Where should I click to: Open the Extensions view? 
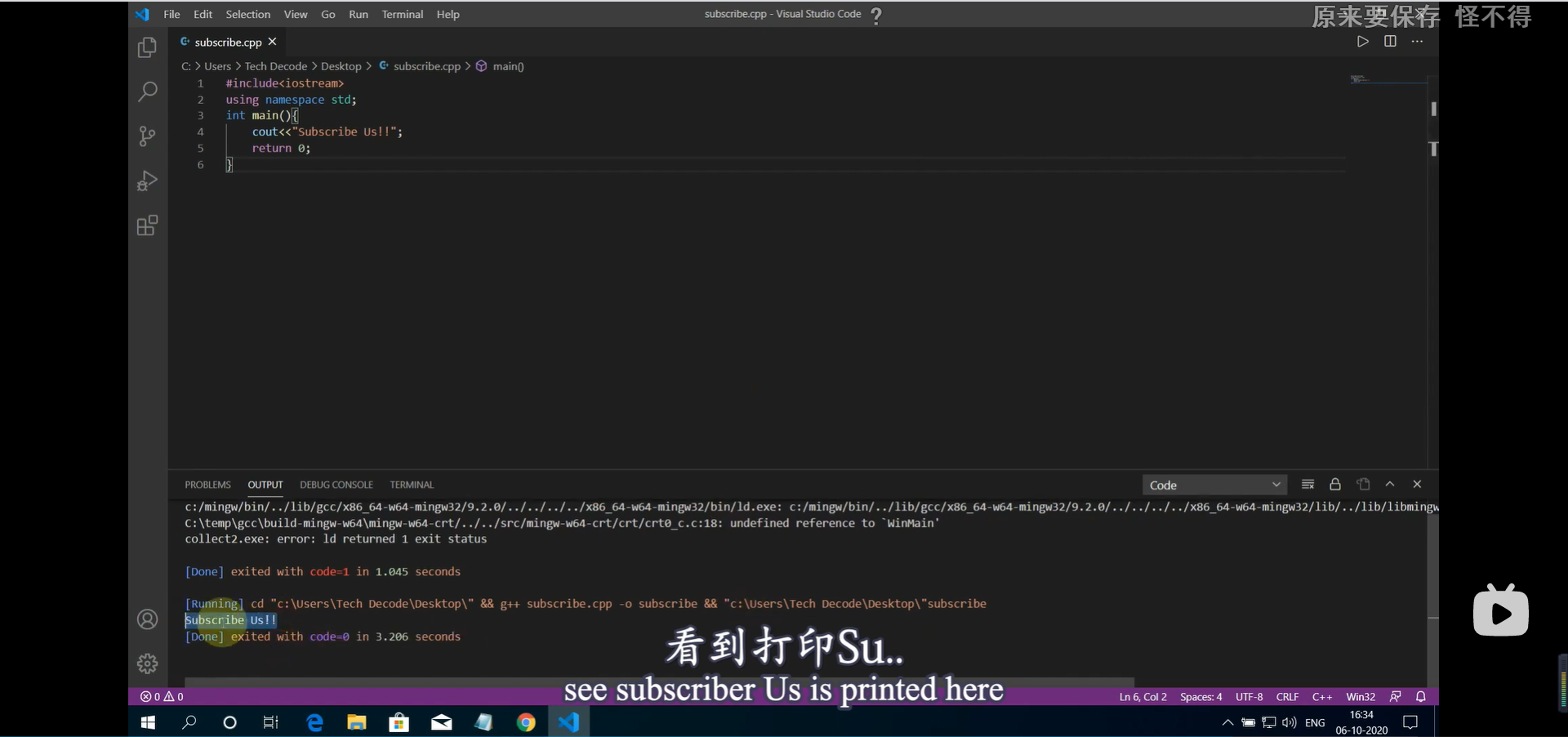[147, 226]
